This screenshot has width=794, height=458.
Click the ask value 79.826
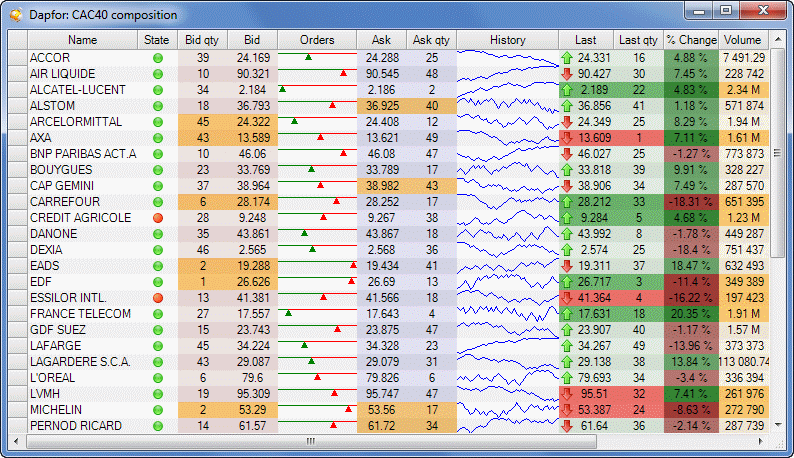tap(382, 378)
